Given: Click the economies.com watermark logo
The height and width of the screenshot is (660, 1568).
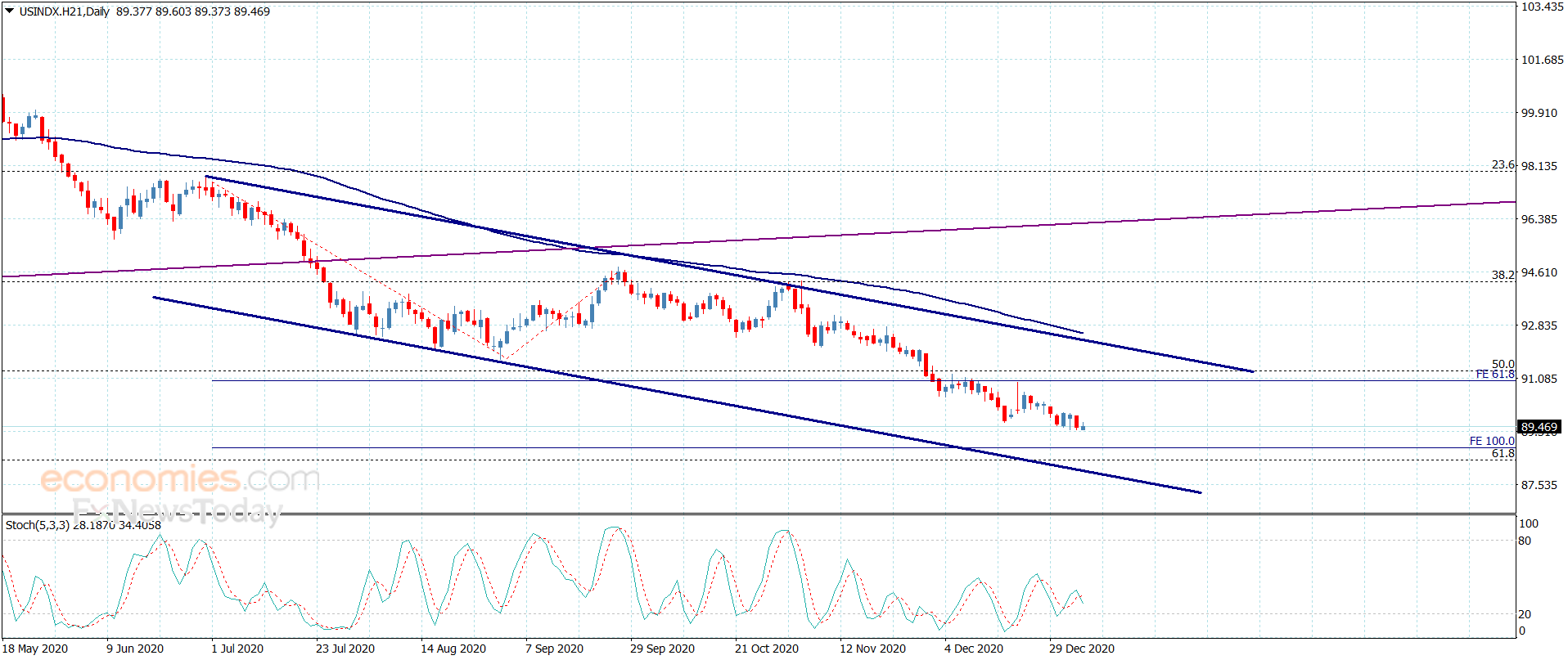Looking at the screenshot, I should click(180, 478).
